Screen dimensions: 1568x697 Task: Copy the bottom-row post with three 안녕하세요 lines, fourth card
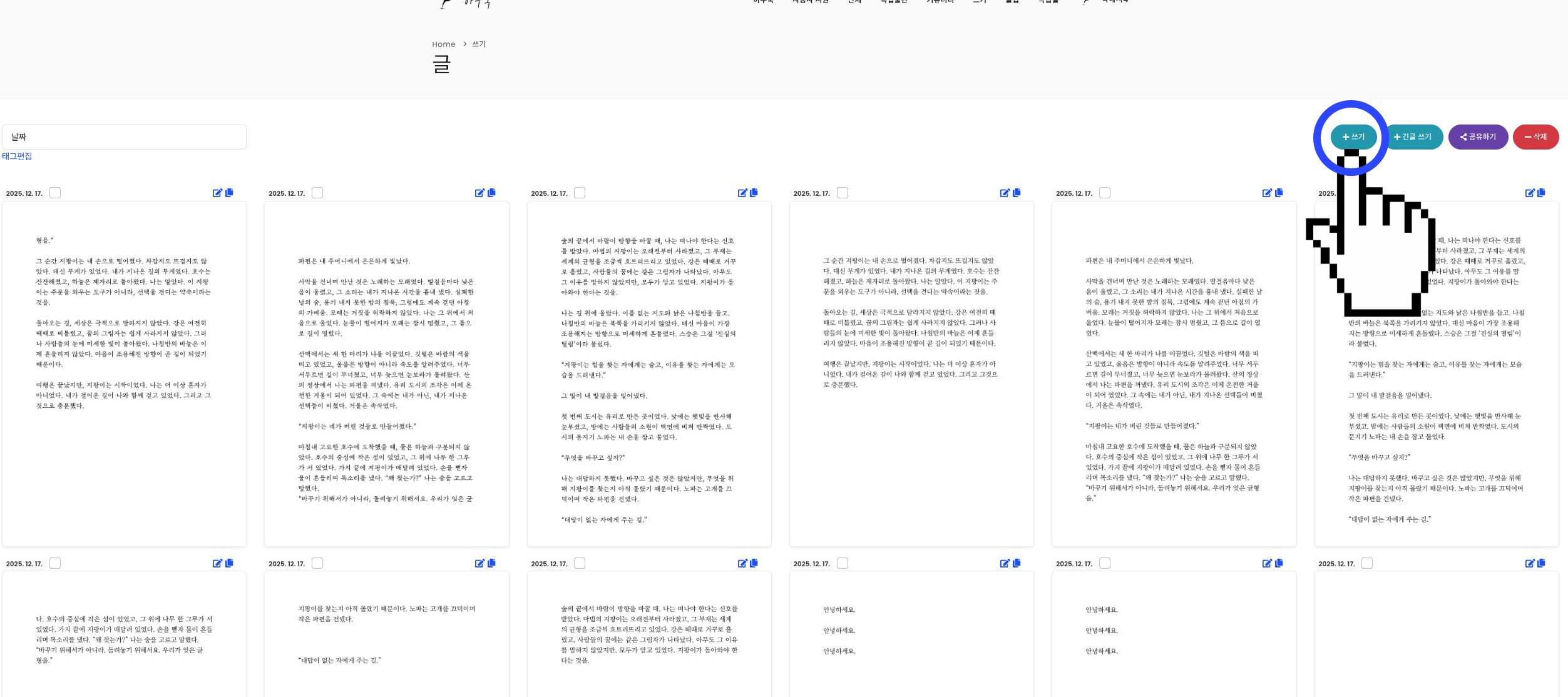1017,563
